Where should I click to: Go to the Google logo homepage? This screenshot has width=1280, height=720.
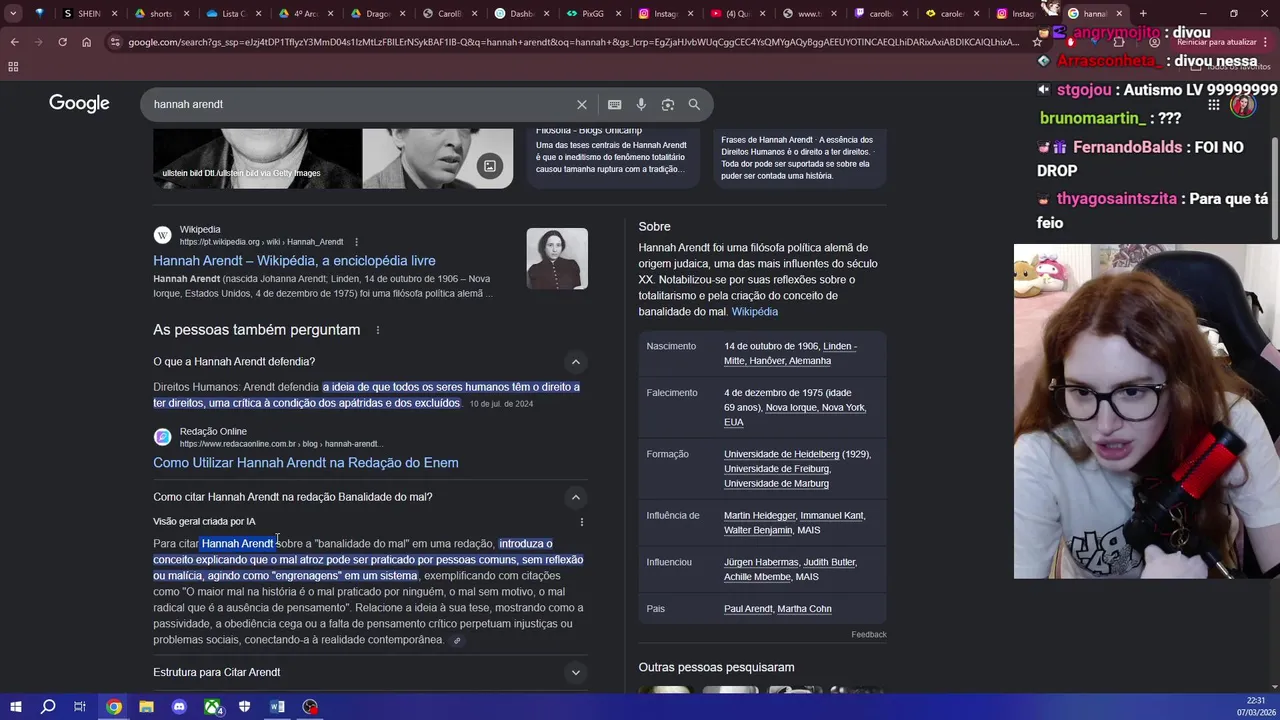[79, 104]
